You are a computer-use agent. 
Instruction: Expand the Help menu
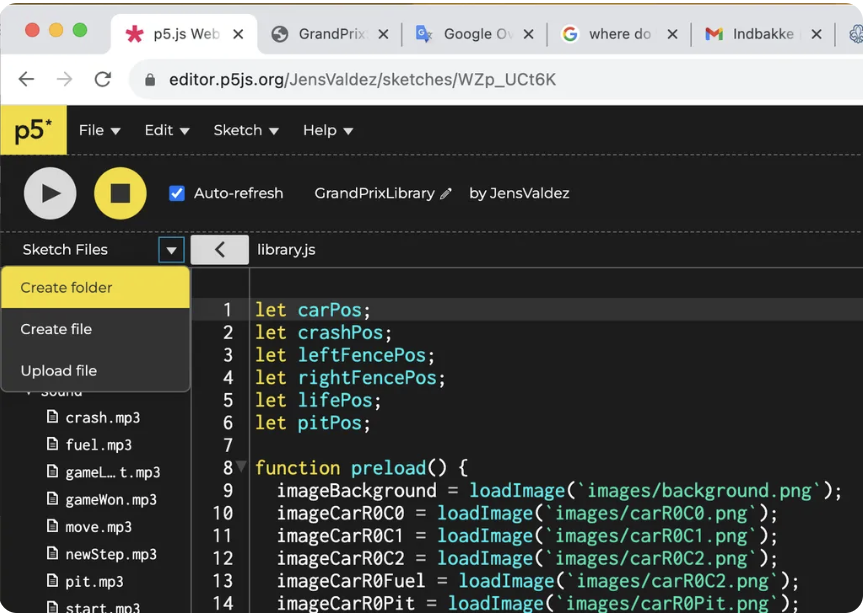click(328, 130)
